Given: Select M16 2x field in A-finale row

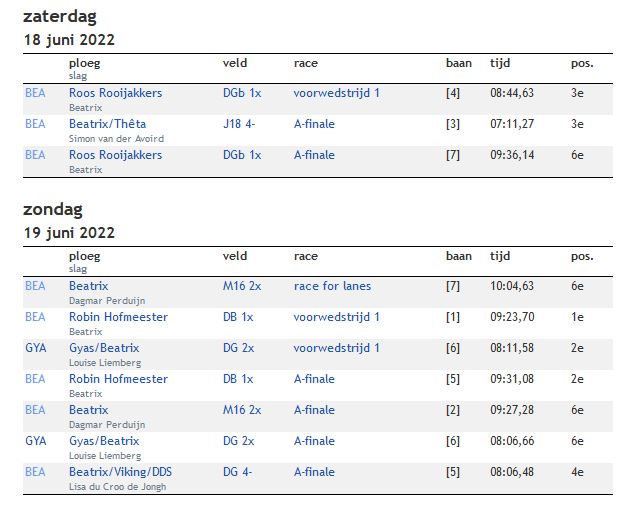Looking at the screenshot, I should pos(242,410).
